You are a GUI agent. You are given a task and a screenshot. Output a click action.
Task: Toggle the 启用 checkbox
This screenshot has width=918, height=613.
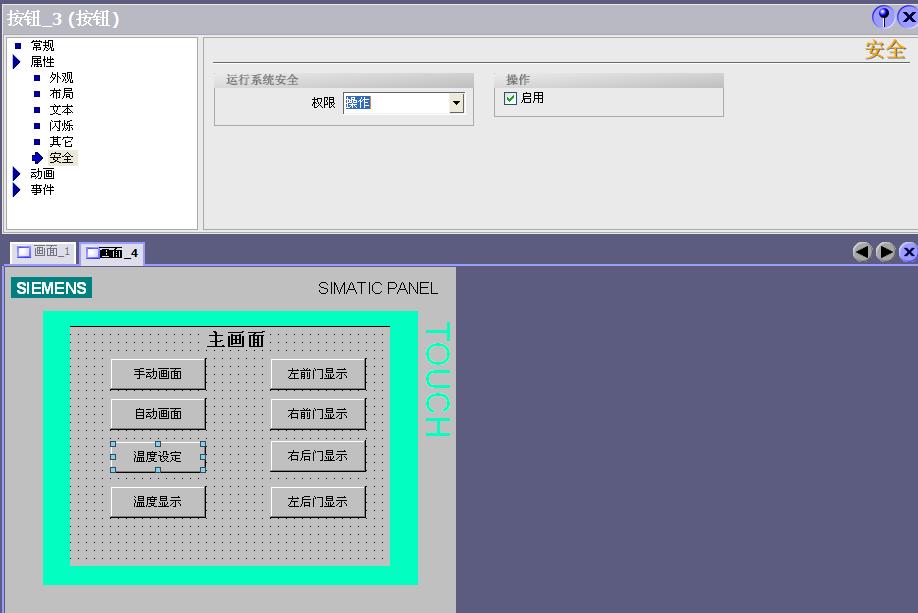tap(511, 98)
